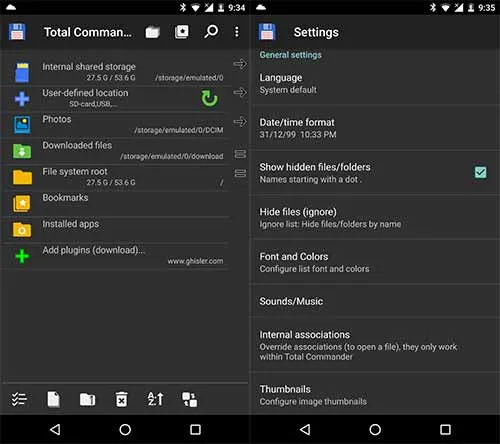Tap the change button bar icon
This screenshot has height=444, width=500.
point(189,399)
